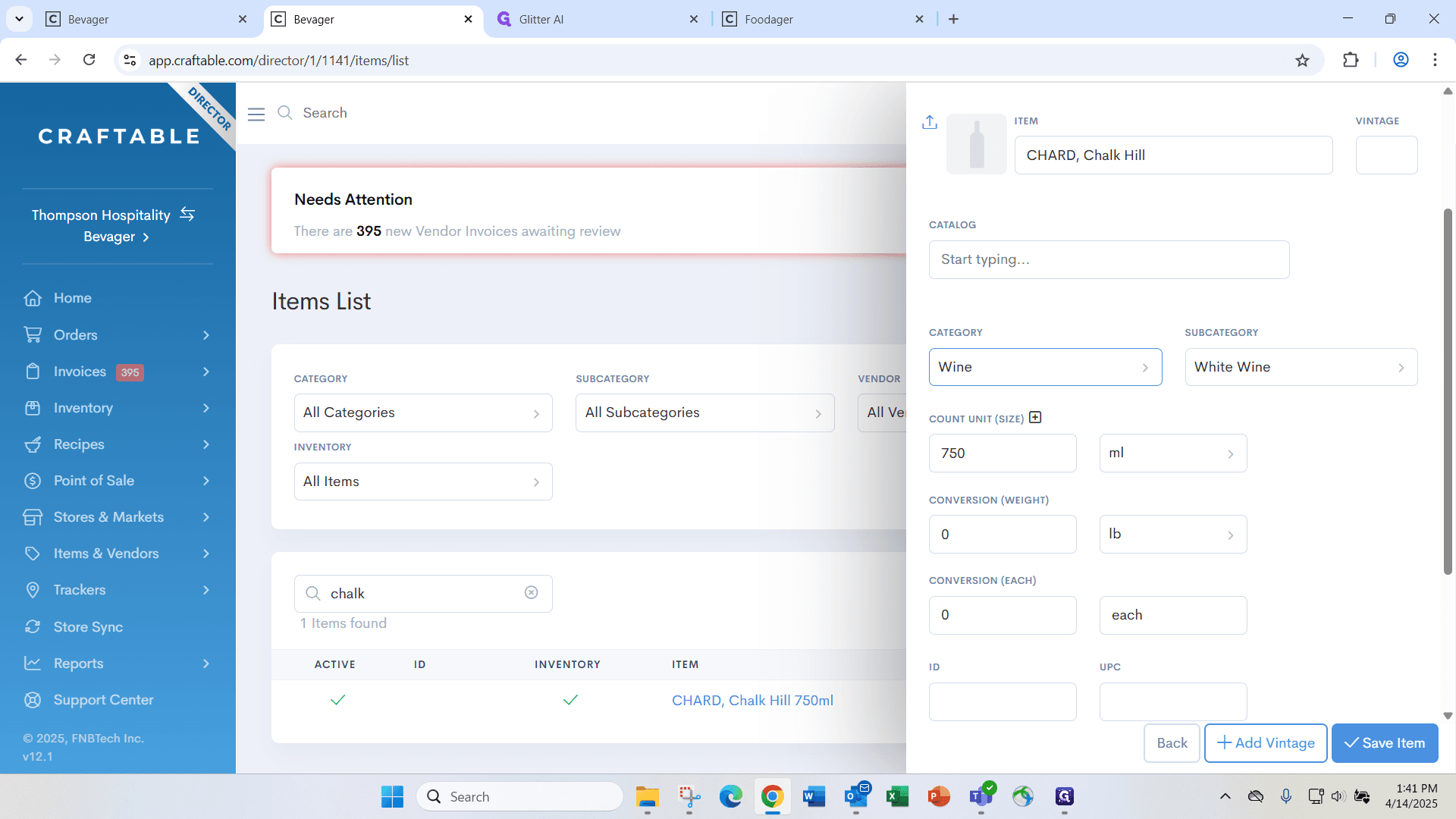This screenshot has width=1456, height=819.
Task: Click the Back button
Action: pos(1172,743)
